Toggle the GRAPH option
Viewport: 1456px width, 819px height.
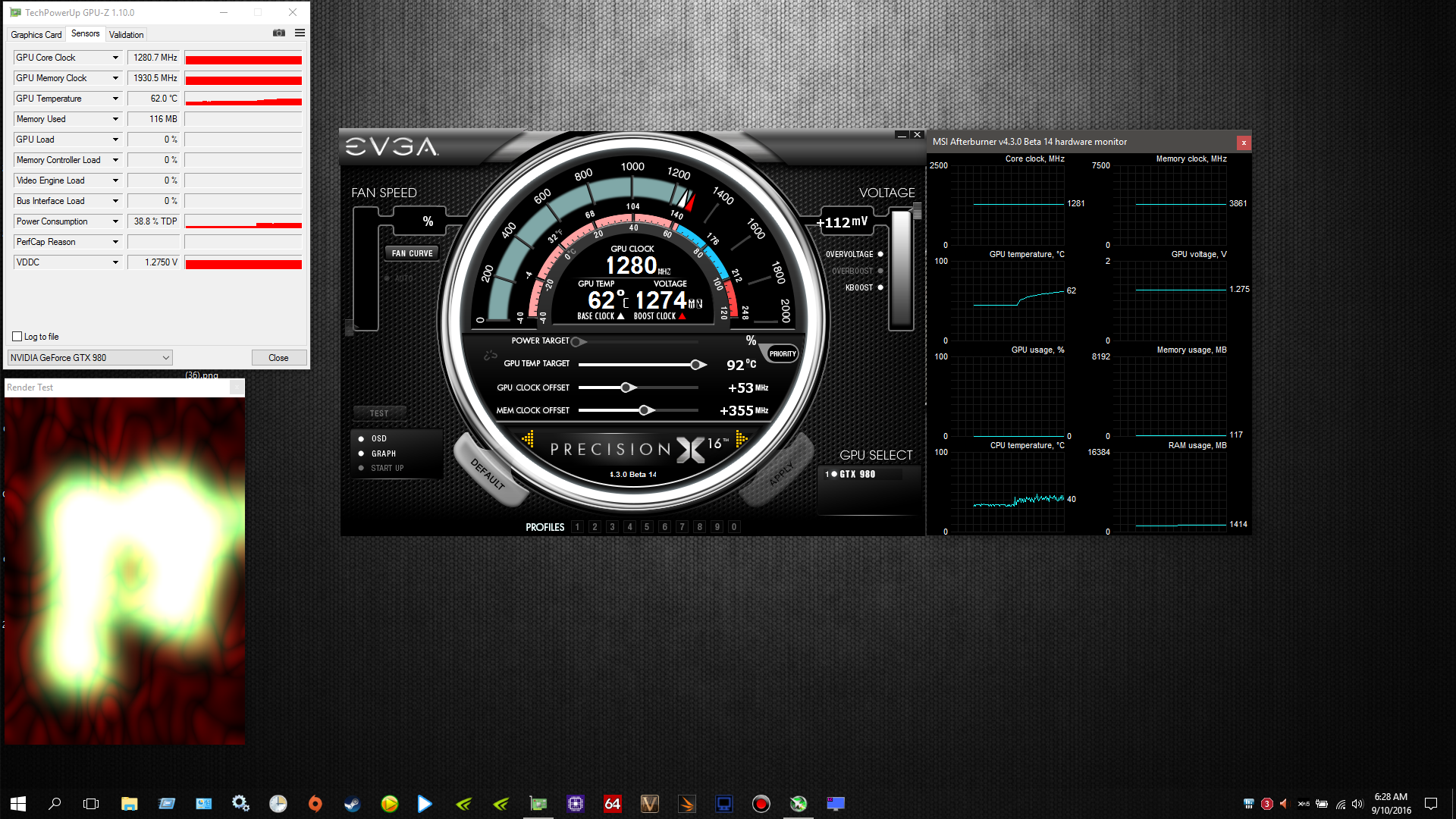coord(361,453)
